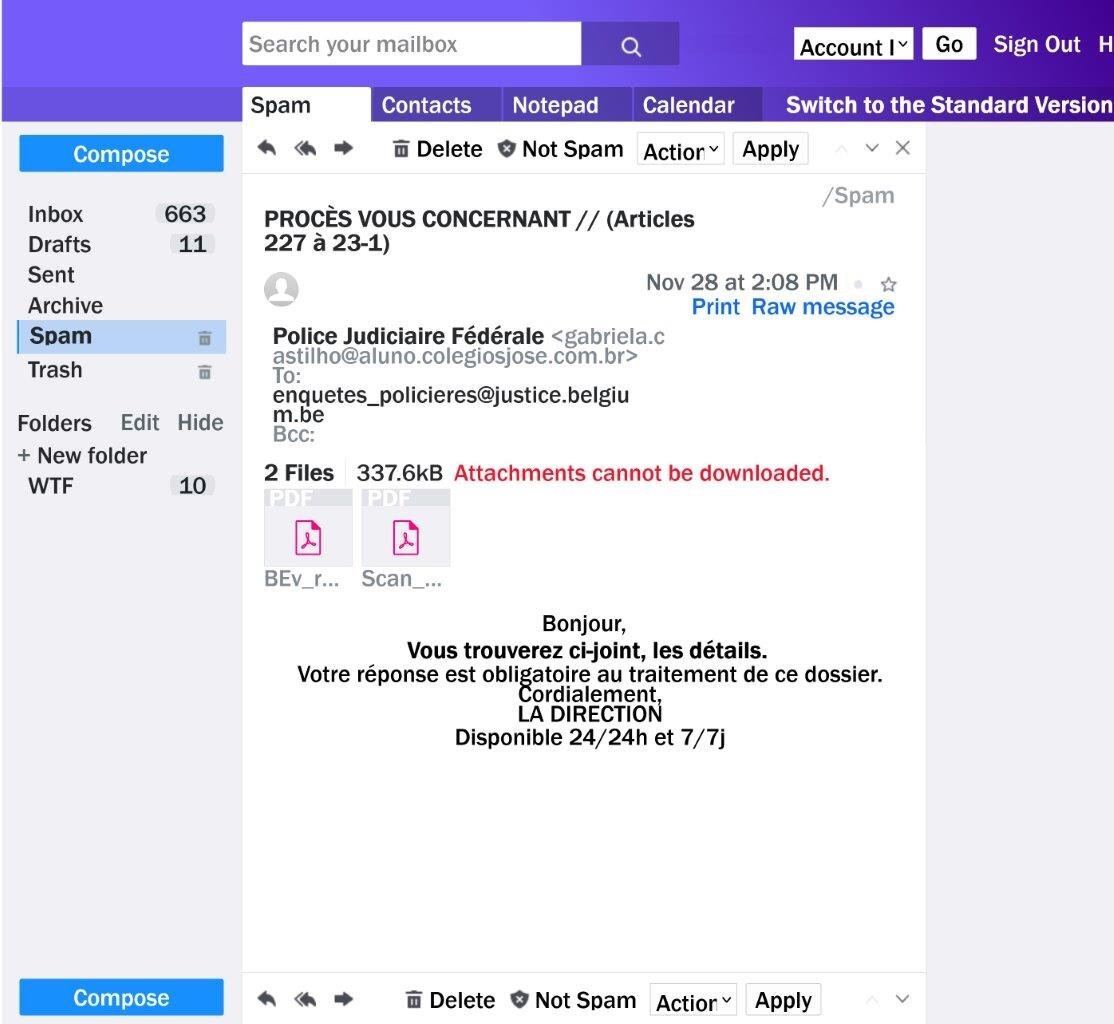Viewport: 1114px width, 1024px height.
Task: Empty Spam folder using its trash icon
Action: [x=205, y=338]
